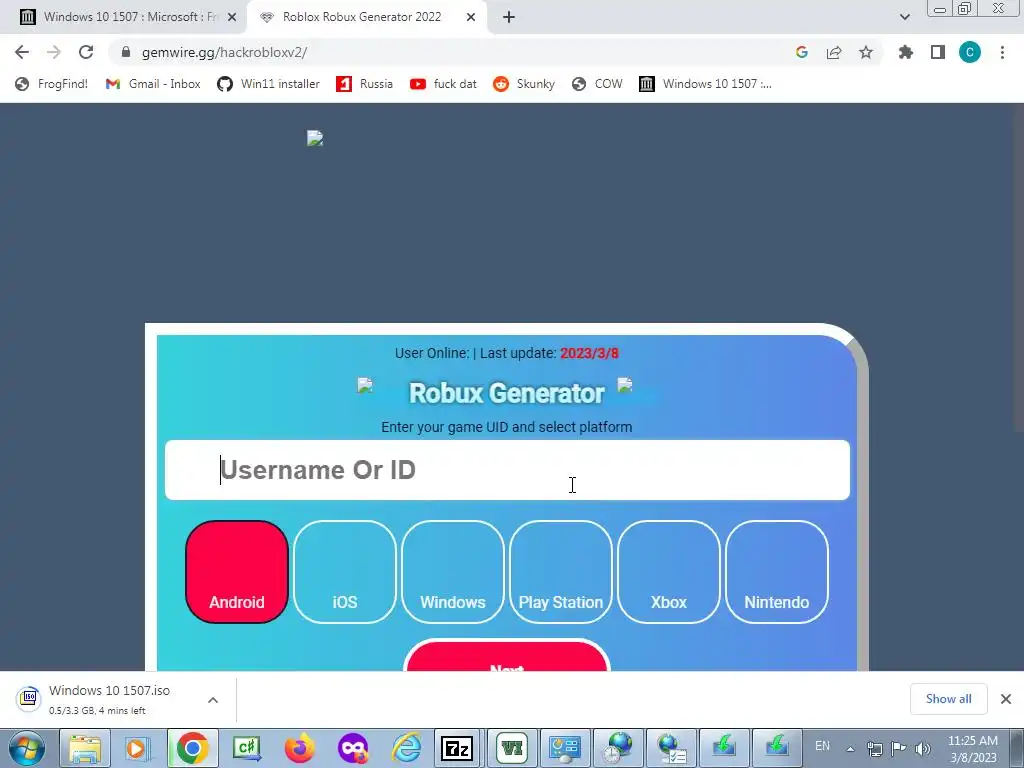Close the Windows 10 1507 tab
This screenshot has height=768, width=1024.
232,17
